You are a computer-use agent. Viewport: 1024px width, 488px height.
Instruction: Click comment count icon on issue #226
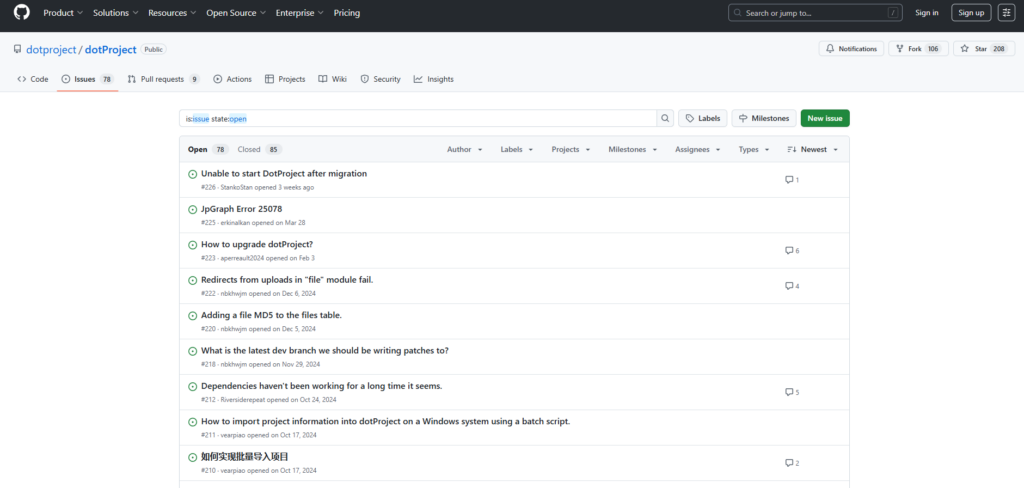(789, 180)
